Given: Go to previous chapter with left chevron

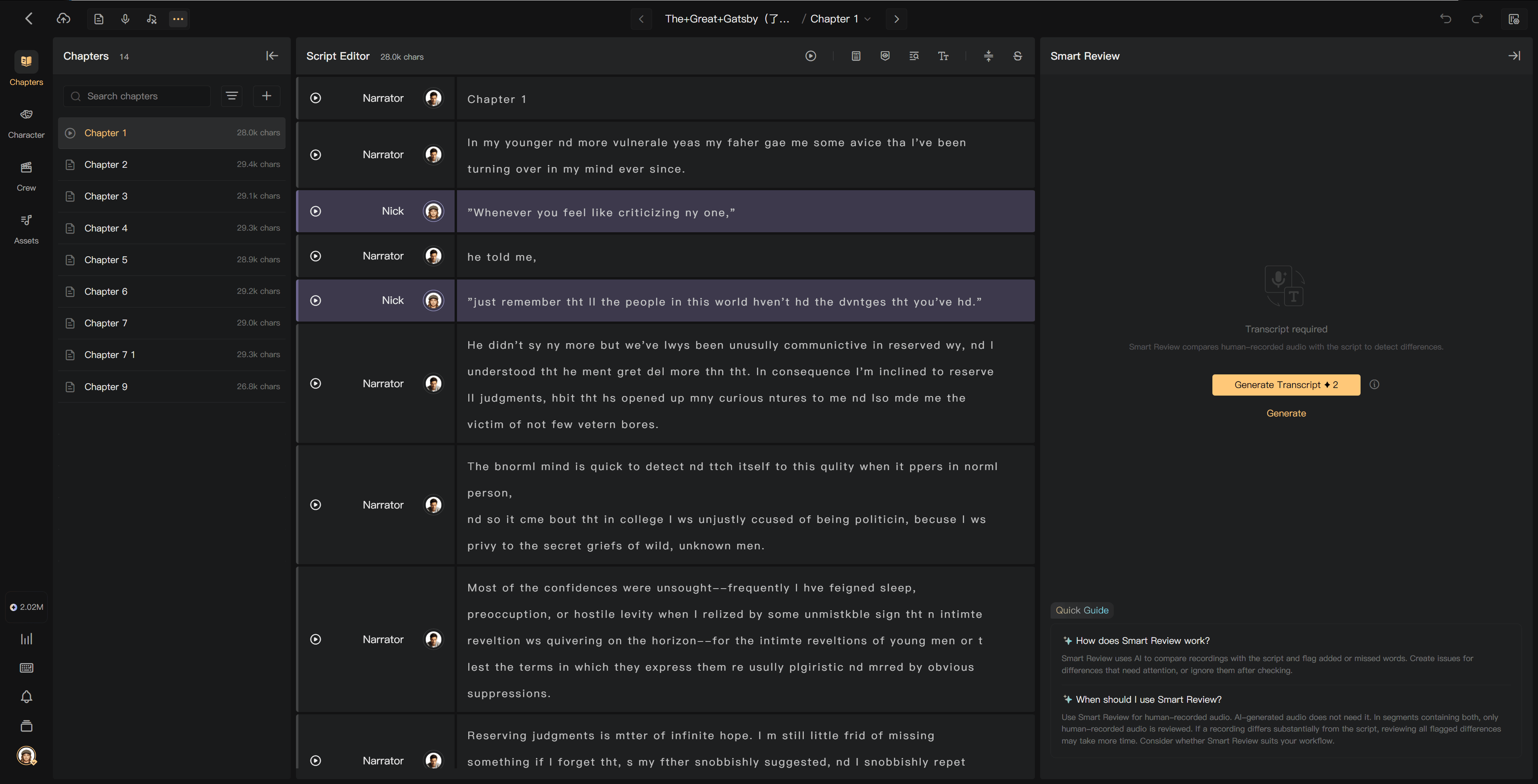Looking at the screenshot, I should [641, 19].
